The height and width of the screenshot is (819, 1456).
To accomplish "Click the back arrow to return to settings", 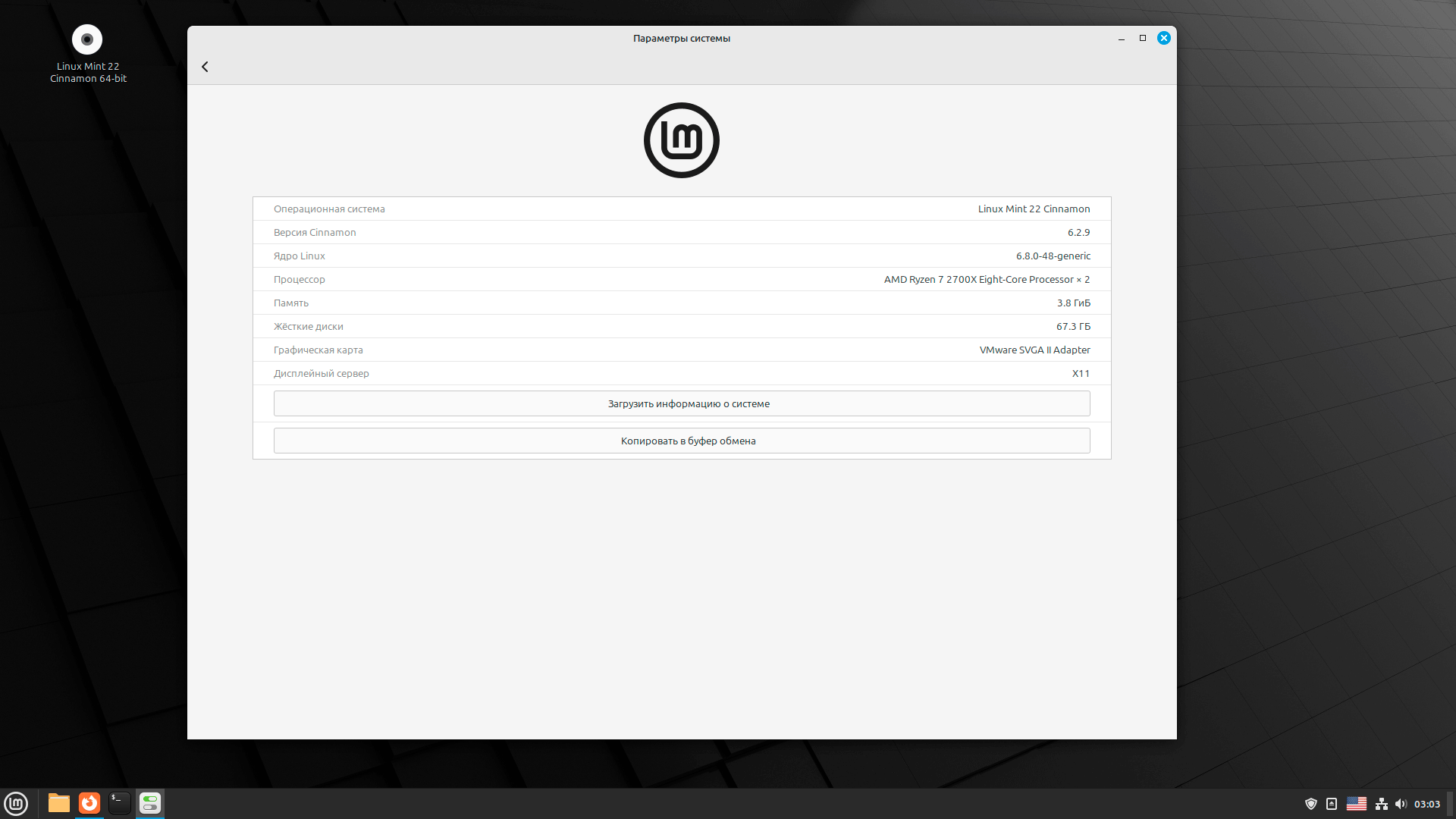I will pos(205,67).
